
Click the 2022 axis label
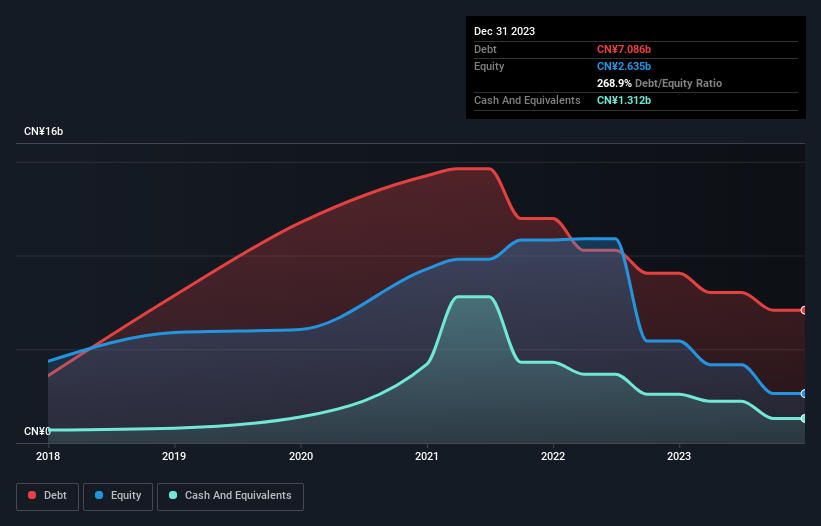[553, 456]
